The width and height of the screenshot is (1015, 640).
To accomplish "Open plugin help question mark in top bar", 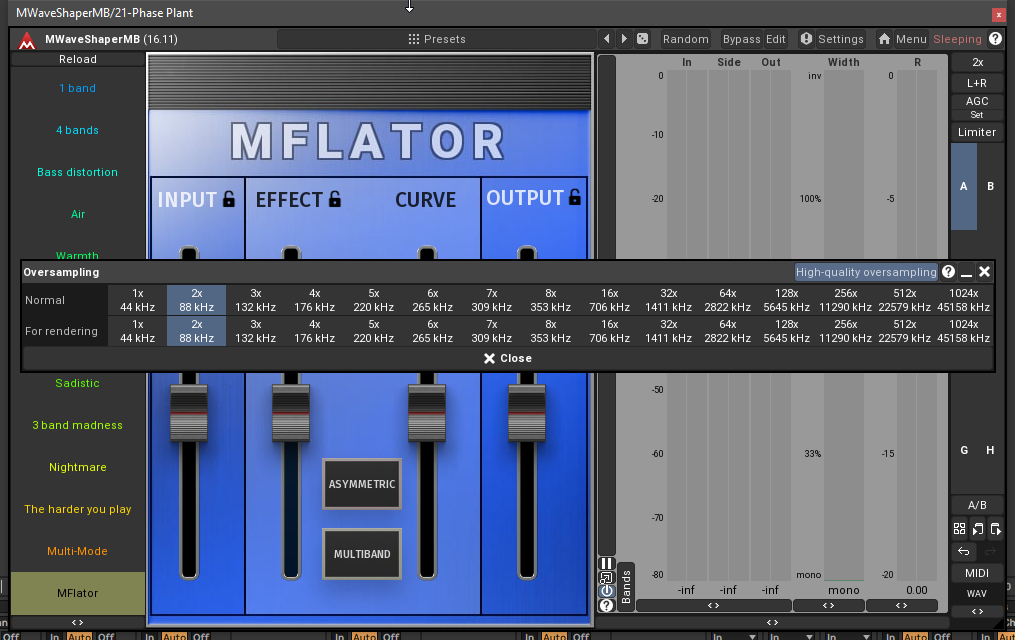I will [996, 39].
